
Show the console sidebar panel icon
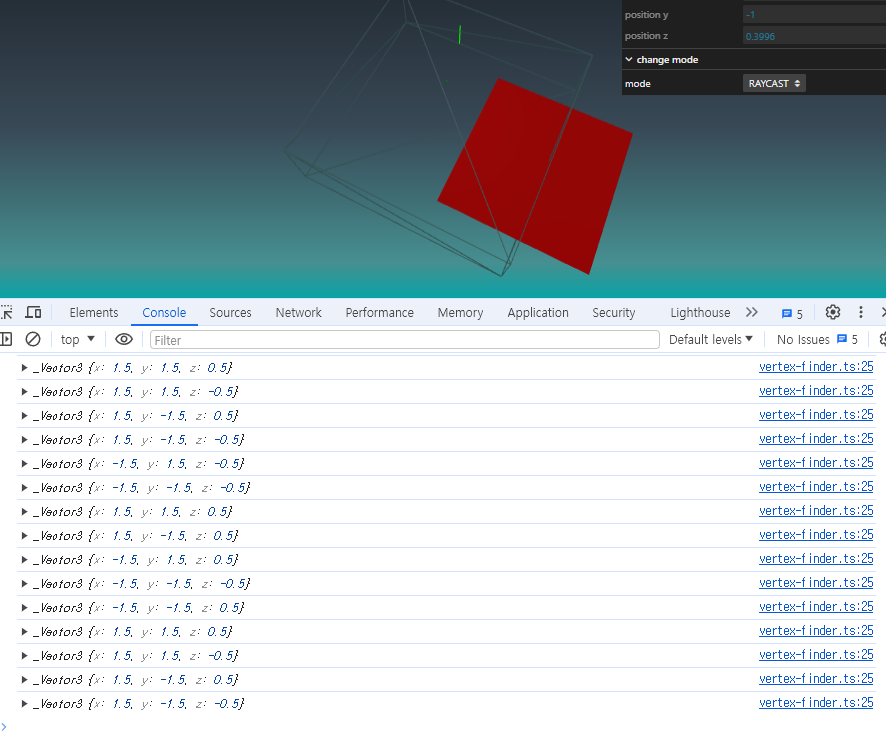(x=6, y=339)
